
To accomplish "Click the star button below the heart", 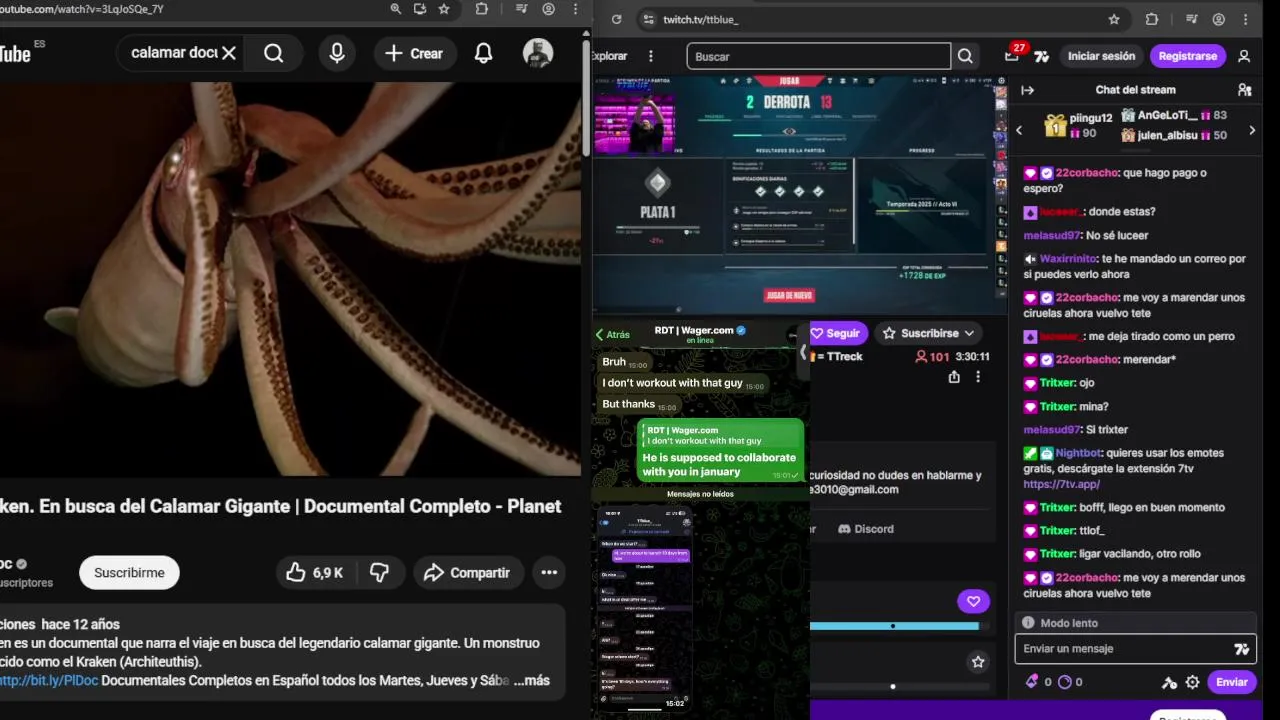I will pyautogui.click(x=978, y=661).
